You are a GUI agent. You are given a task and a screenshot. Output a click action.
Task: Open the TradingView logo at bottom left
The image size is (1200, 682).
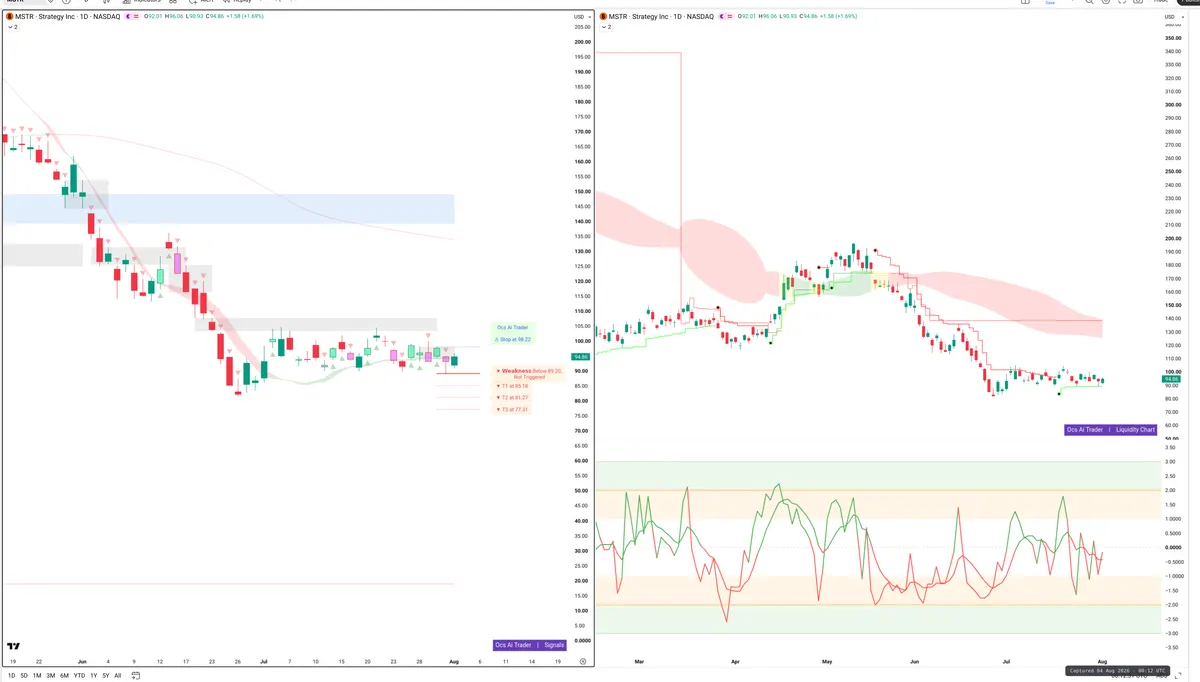pyautogui.click(x=14, y=647)
